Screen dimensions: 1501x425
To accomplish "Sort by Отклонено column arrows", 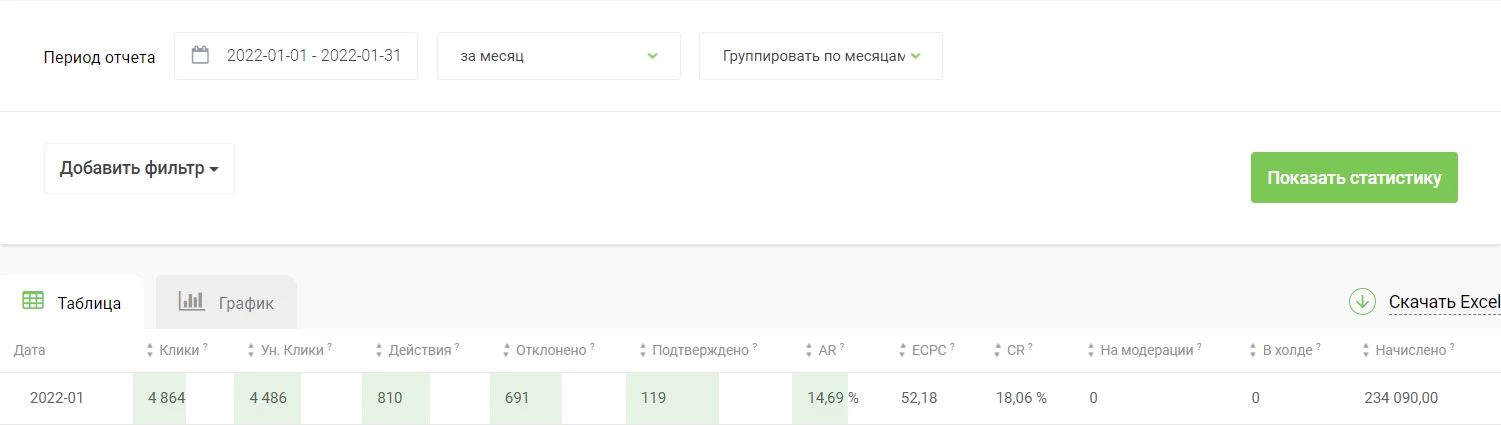I will [506, 351].
